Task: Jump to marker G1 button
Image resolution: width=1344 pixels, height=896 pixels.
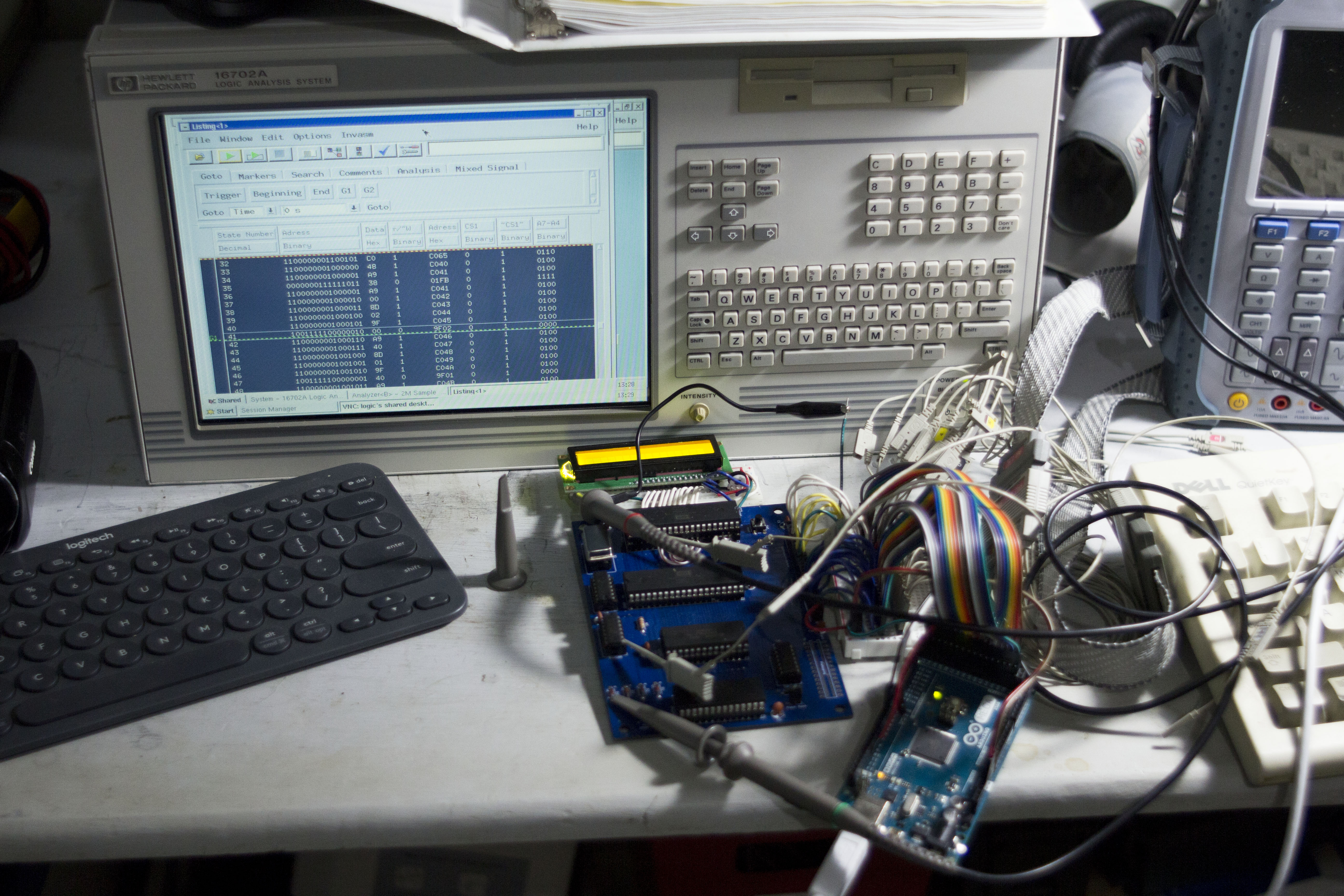Action: click(x=346, y=191)
